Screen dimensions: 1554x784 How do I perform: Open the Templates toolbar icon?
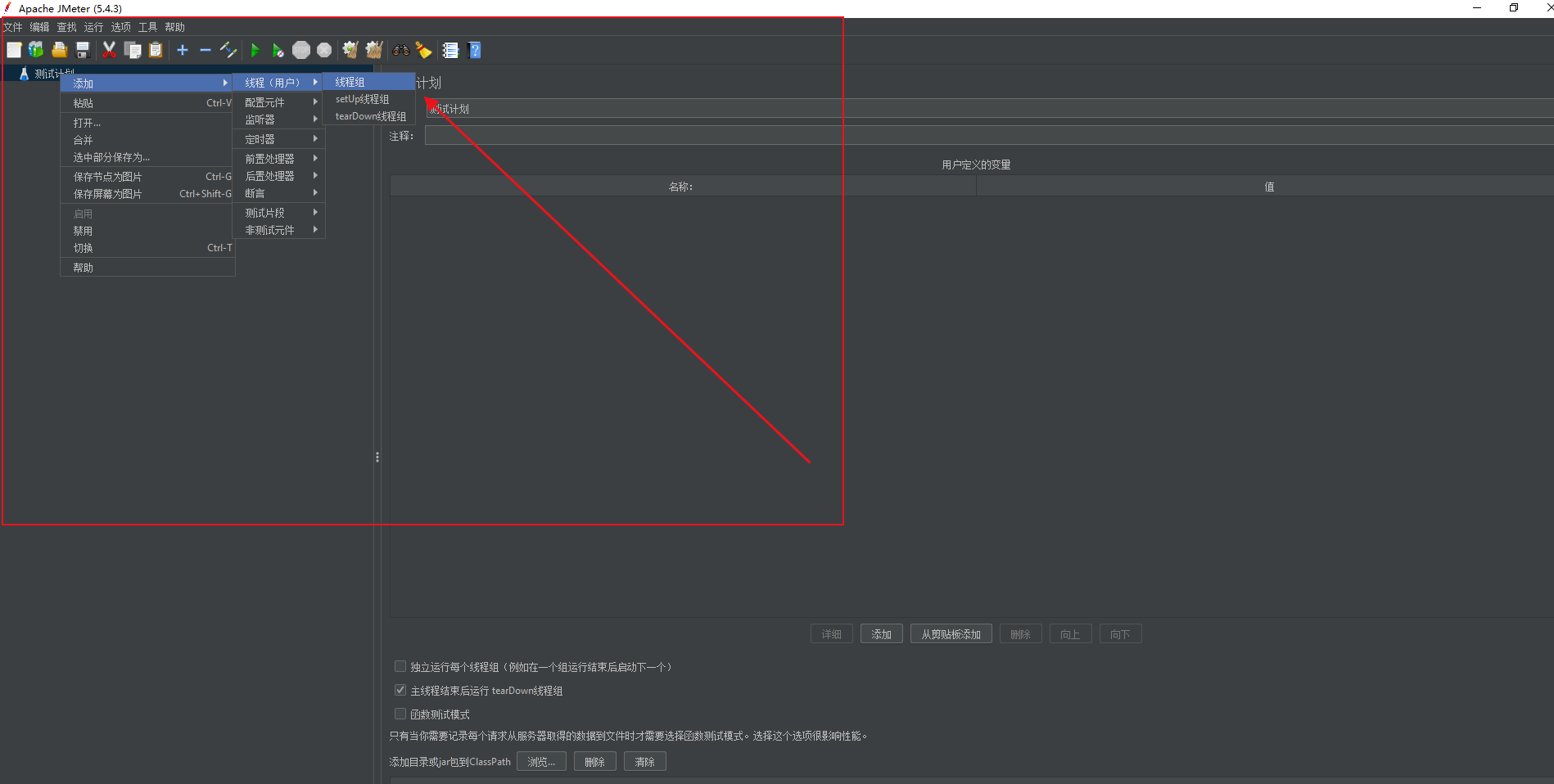coord(36,50)
